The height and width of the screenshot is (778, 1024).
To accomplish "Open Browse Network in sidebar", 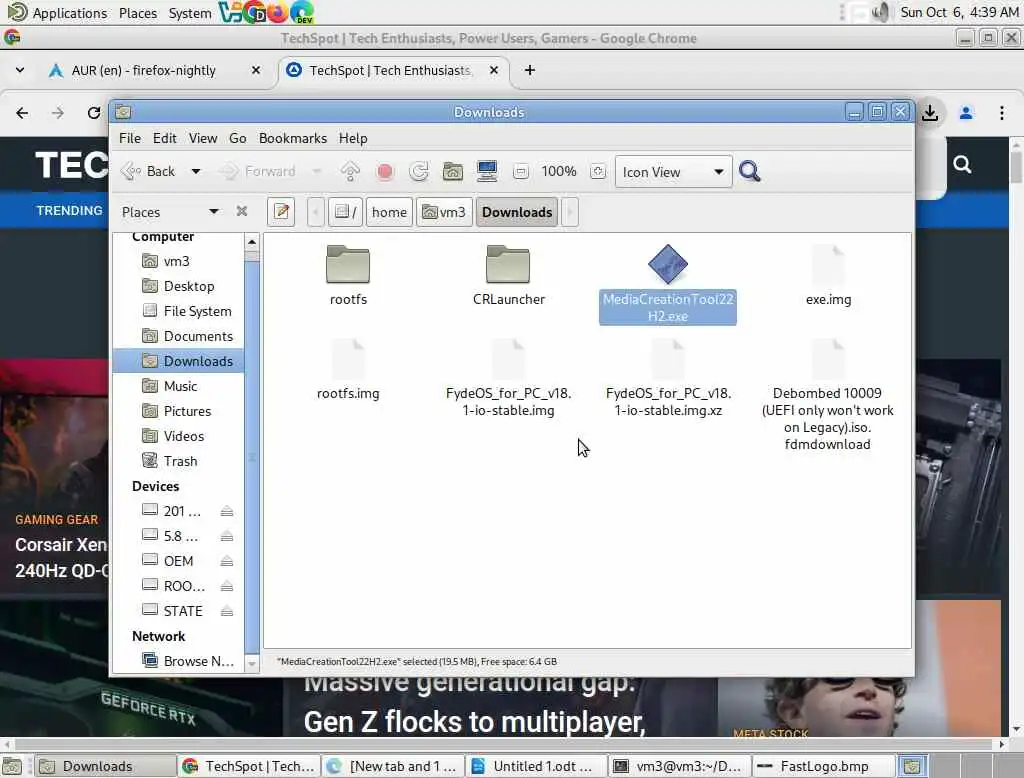I will tap(178, 661).
